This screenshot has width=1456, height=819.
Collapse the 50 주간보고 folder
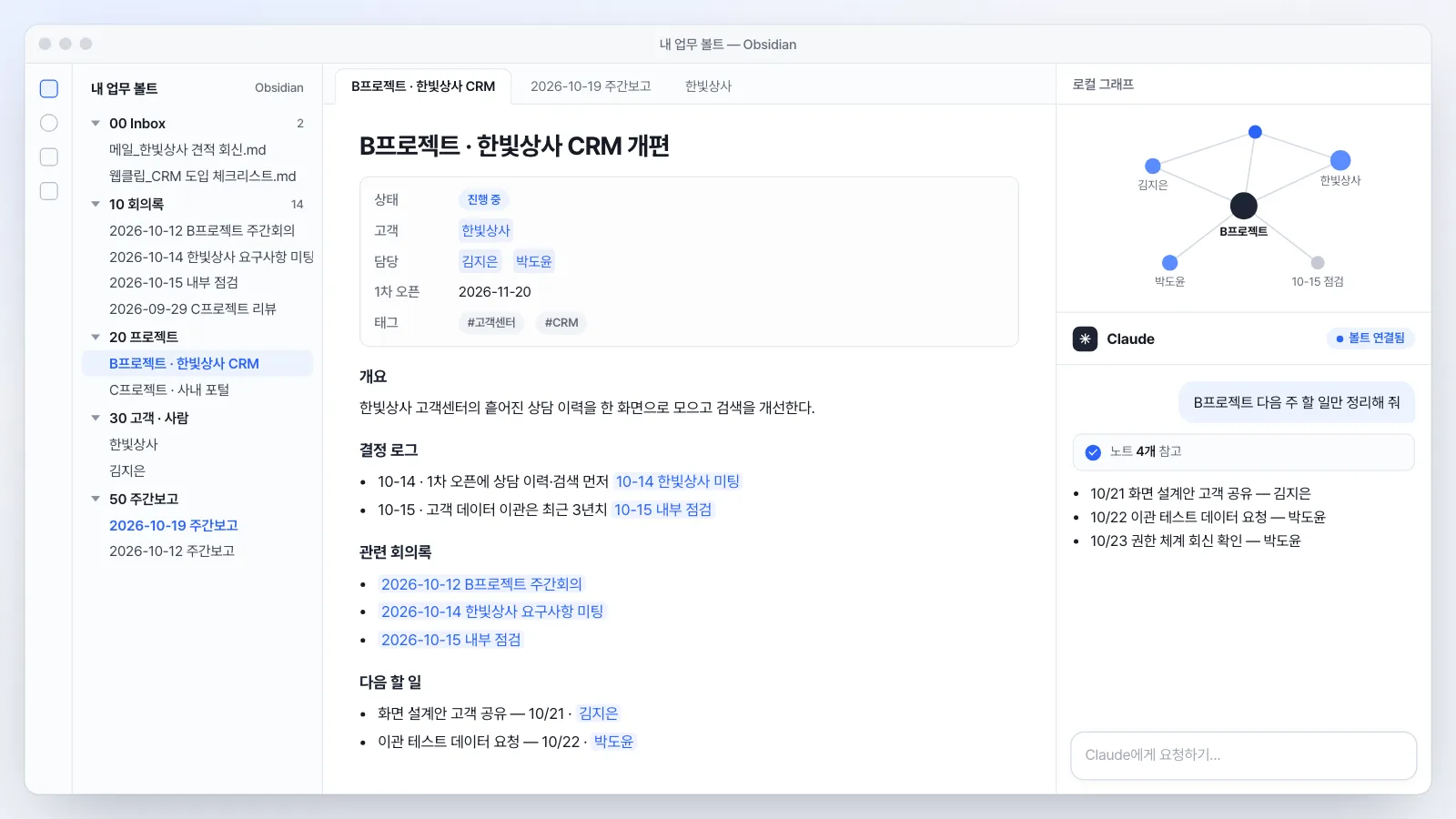tap(96, 500)
